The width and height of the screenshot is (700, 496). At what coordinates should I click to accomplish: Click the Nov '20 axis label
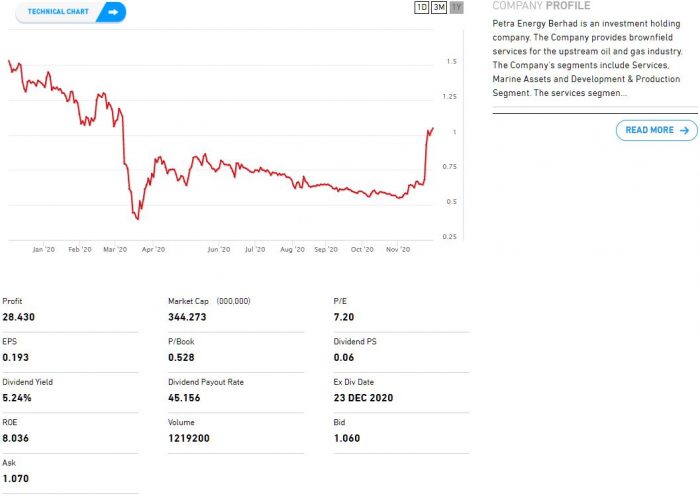398,249
